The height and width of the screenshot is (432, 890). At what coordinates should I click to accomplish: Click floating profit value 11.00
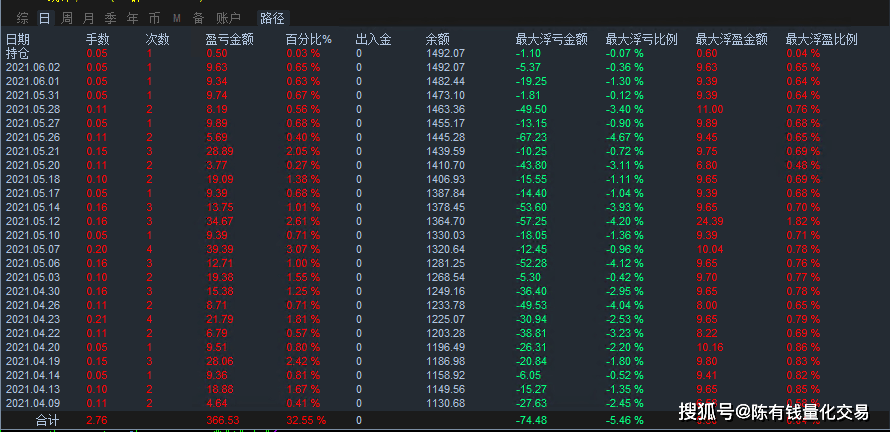click(710, 109)
